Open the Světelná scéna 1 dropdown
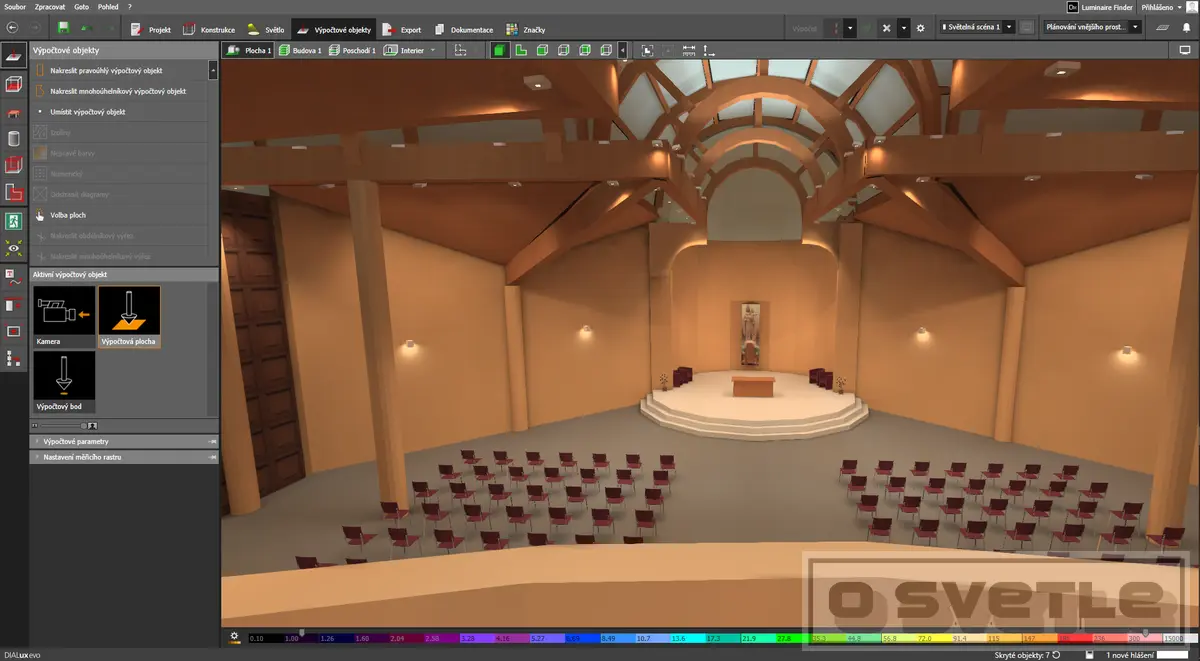Image resolution: width=1200 pixels, height=661 pixels. point(976,28)
